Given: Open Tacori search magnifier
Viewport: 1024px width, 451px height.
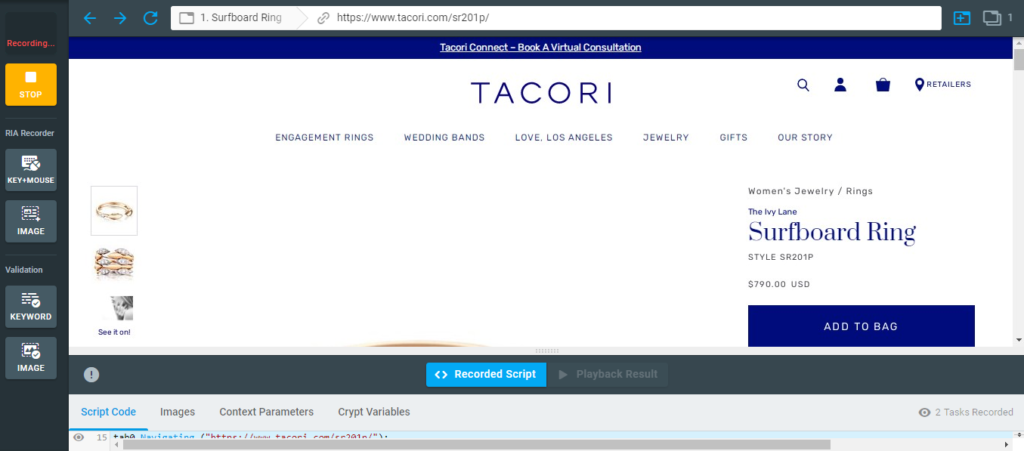Looking at the screenshot, I should pyautogui.click(x=803, y=85).
